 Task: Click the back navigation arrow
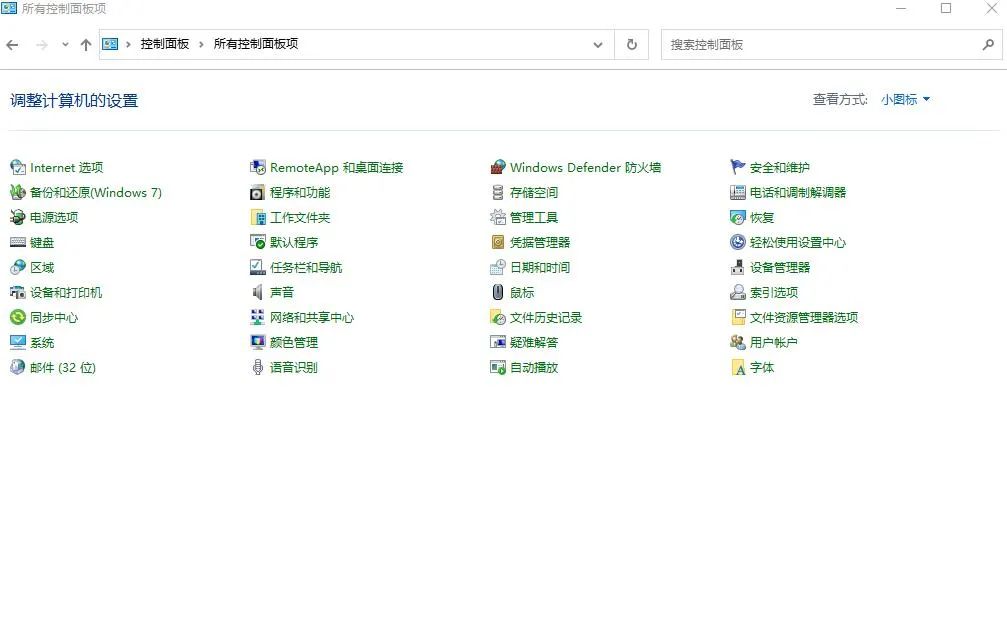(13, 45)
